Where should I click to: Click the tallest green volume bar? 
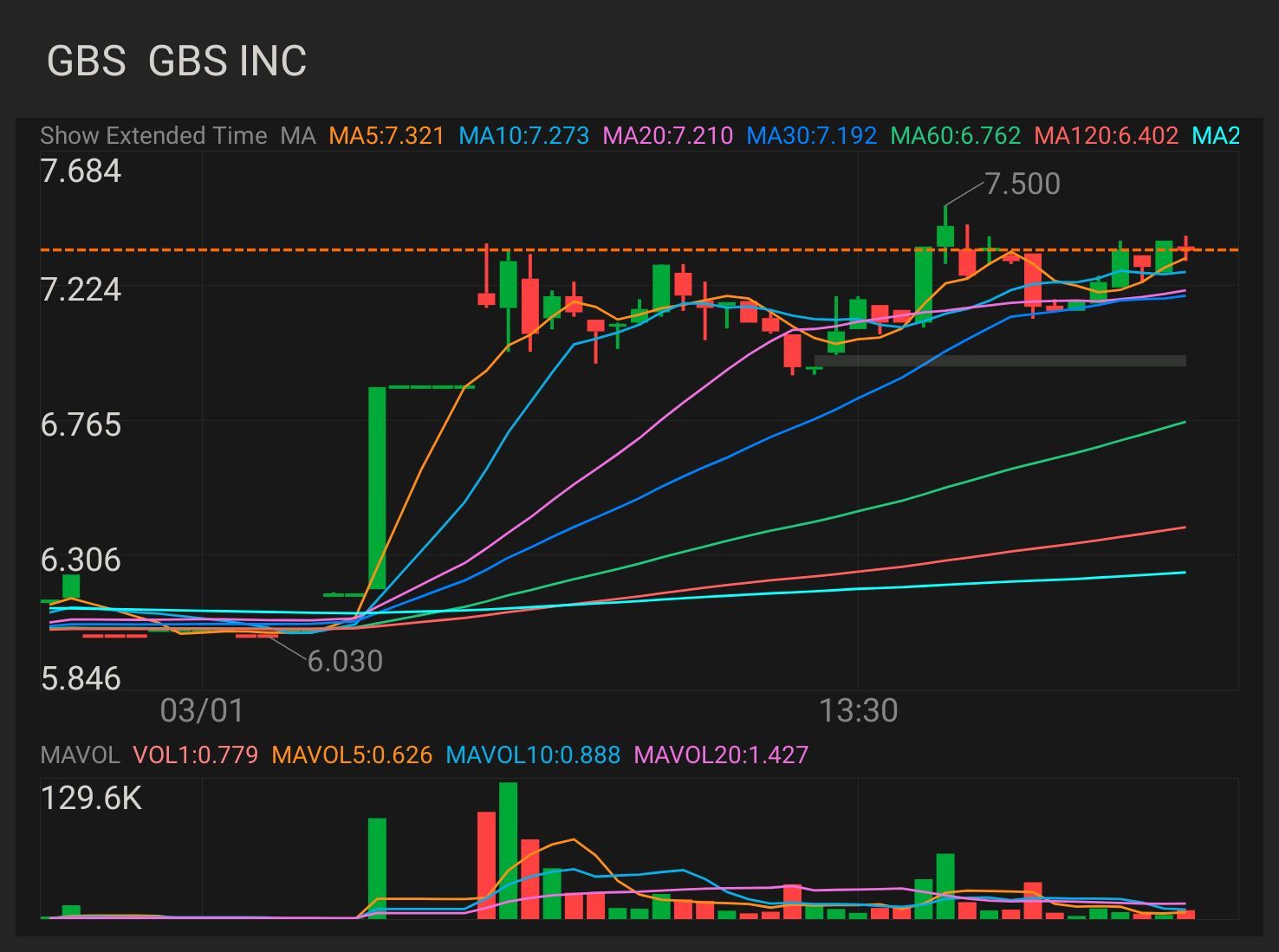click(x=508, y=850)
